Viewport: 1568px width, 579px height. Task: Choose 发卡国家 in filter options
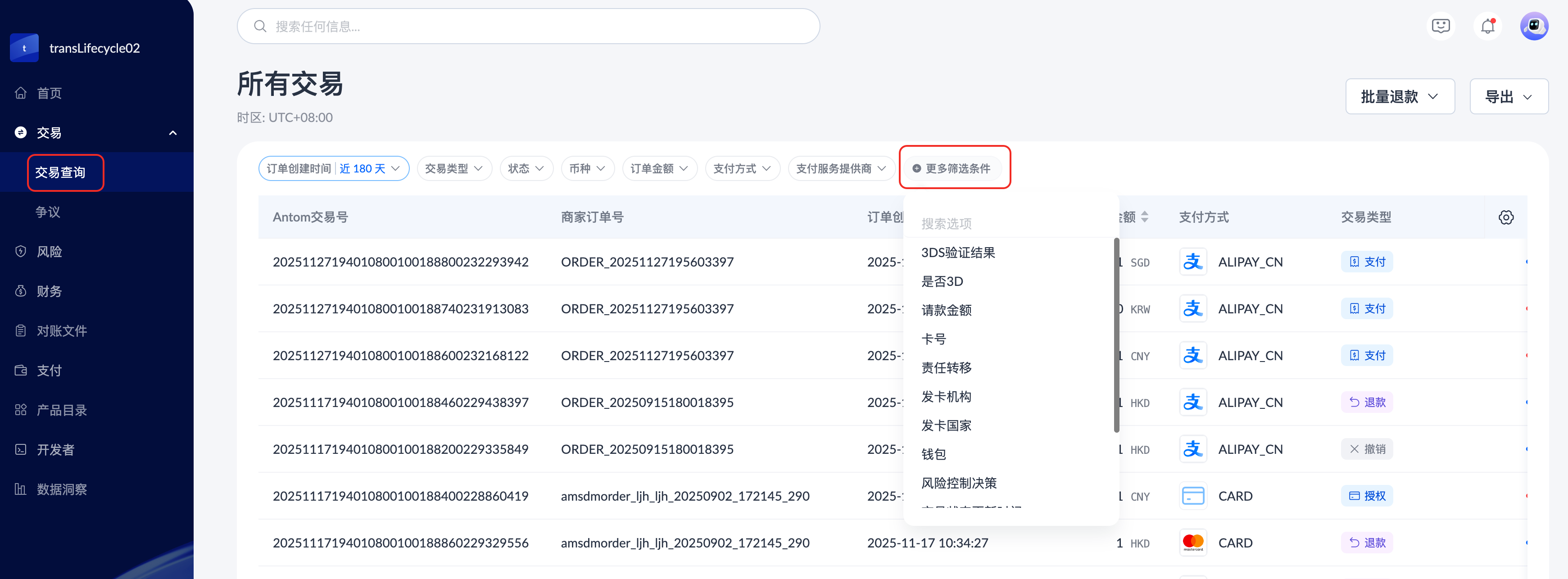[946, 425]
